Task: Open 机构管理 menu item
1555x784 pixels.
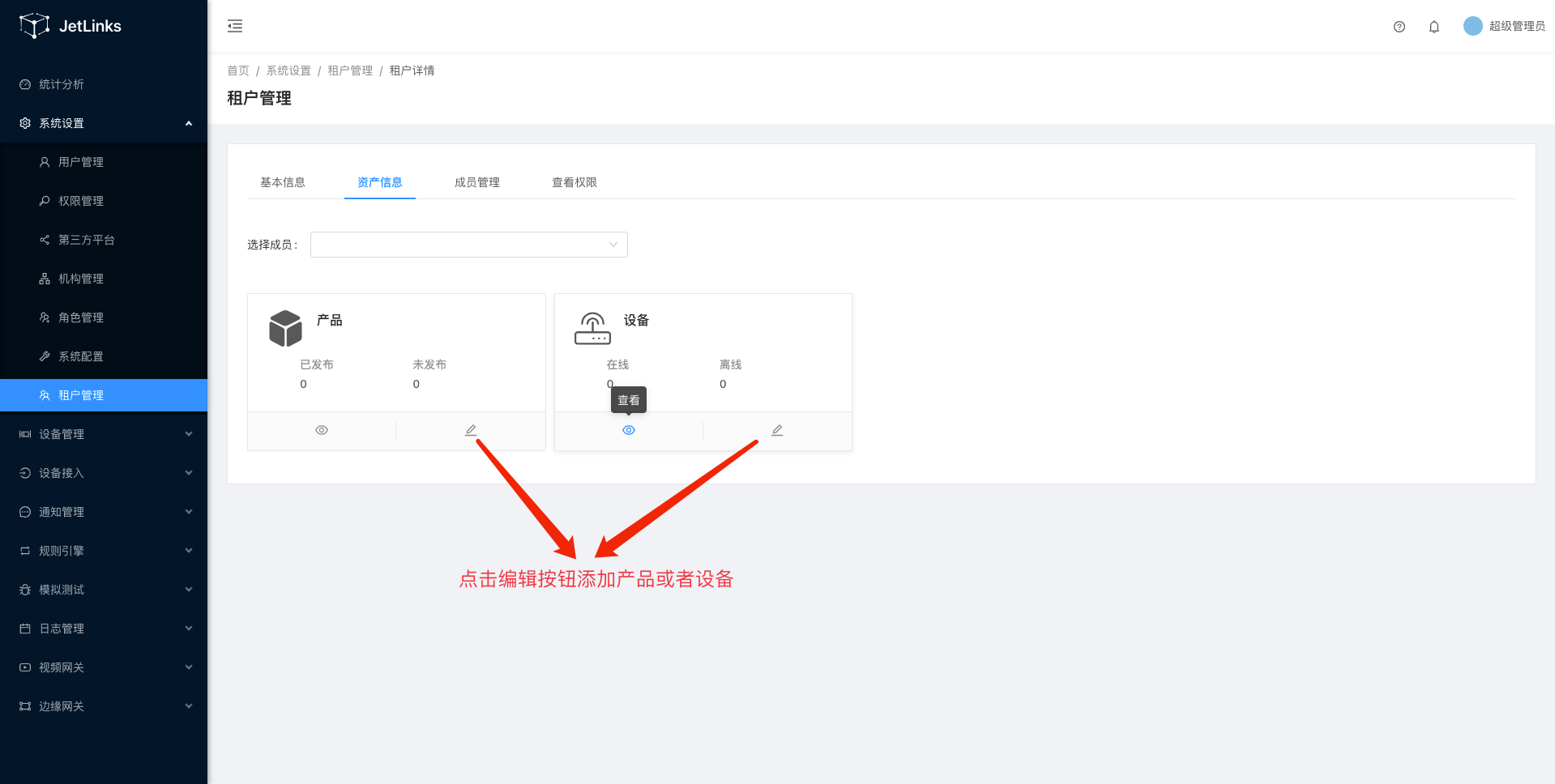Action: pyautogui.click(x=104, y=279)
